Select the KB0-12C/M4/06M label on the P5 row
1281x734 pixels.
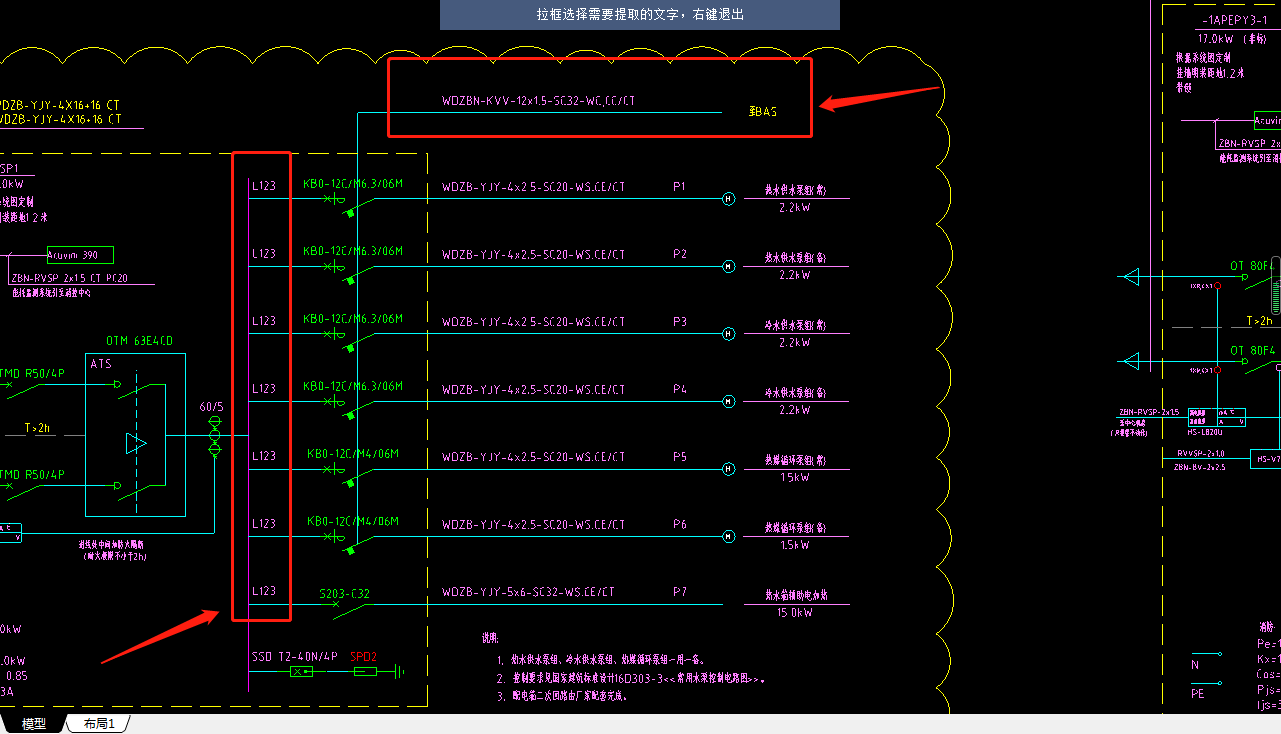point(353,454)
